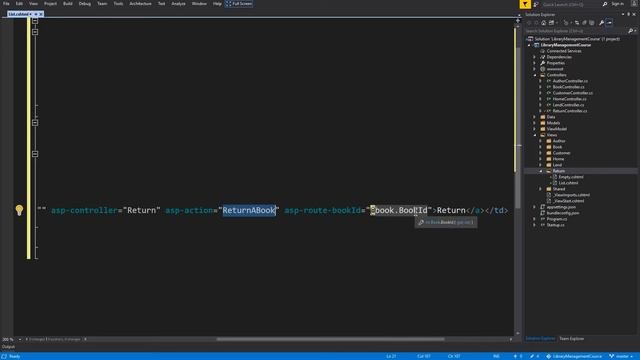Click the Output panel label at bottom

click(8, 347)
